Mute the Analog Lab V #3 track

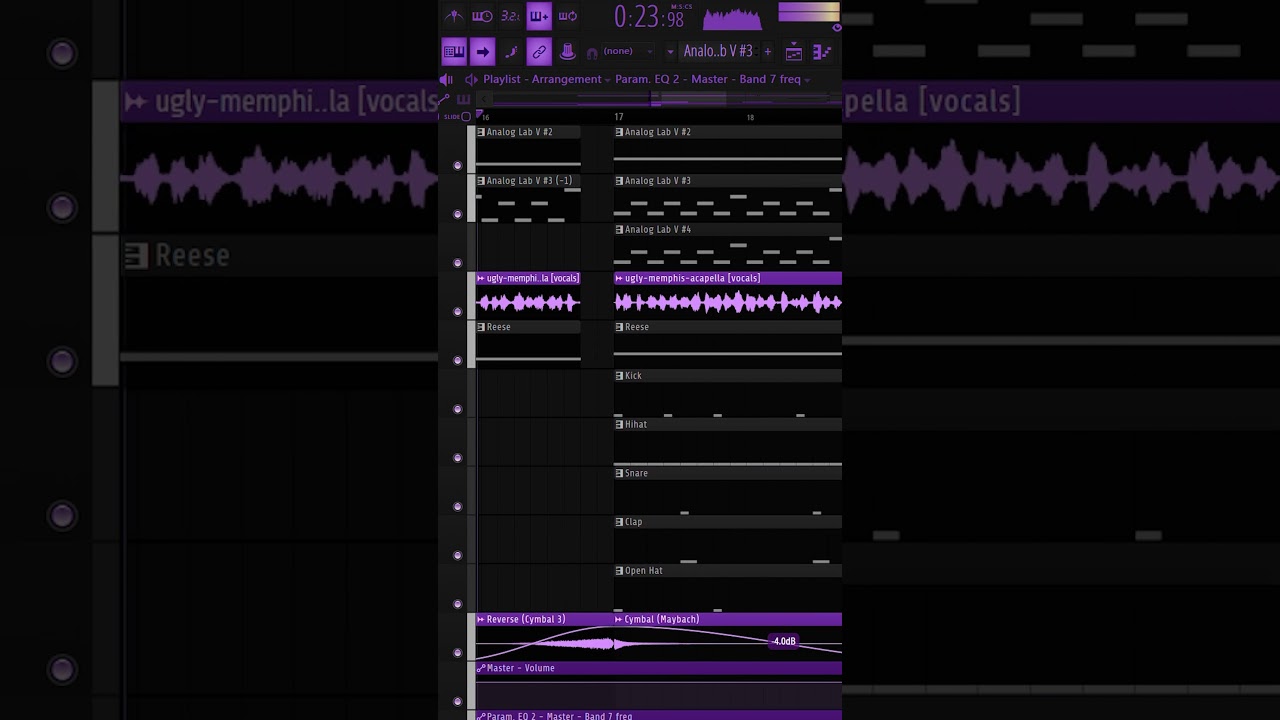tap(458, 214)
